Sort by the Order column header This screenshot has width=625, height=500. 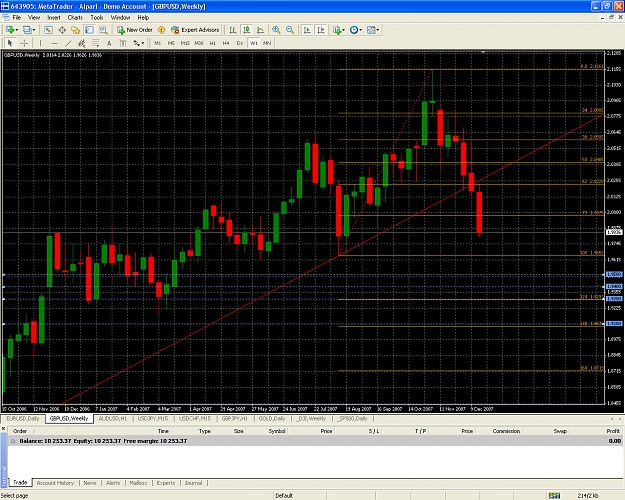pyautogui.click(x=20, y=431)
